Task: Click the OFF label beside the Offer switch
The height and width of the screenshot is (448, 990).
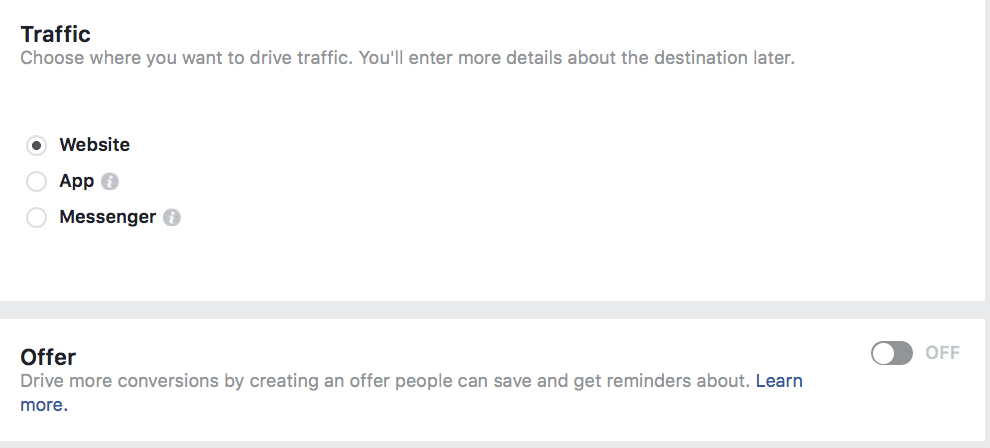Action: click(942, 353)
